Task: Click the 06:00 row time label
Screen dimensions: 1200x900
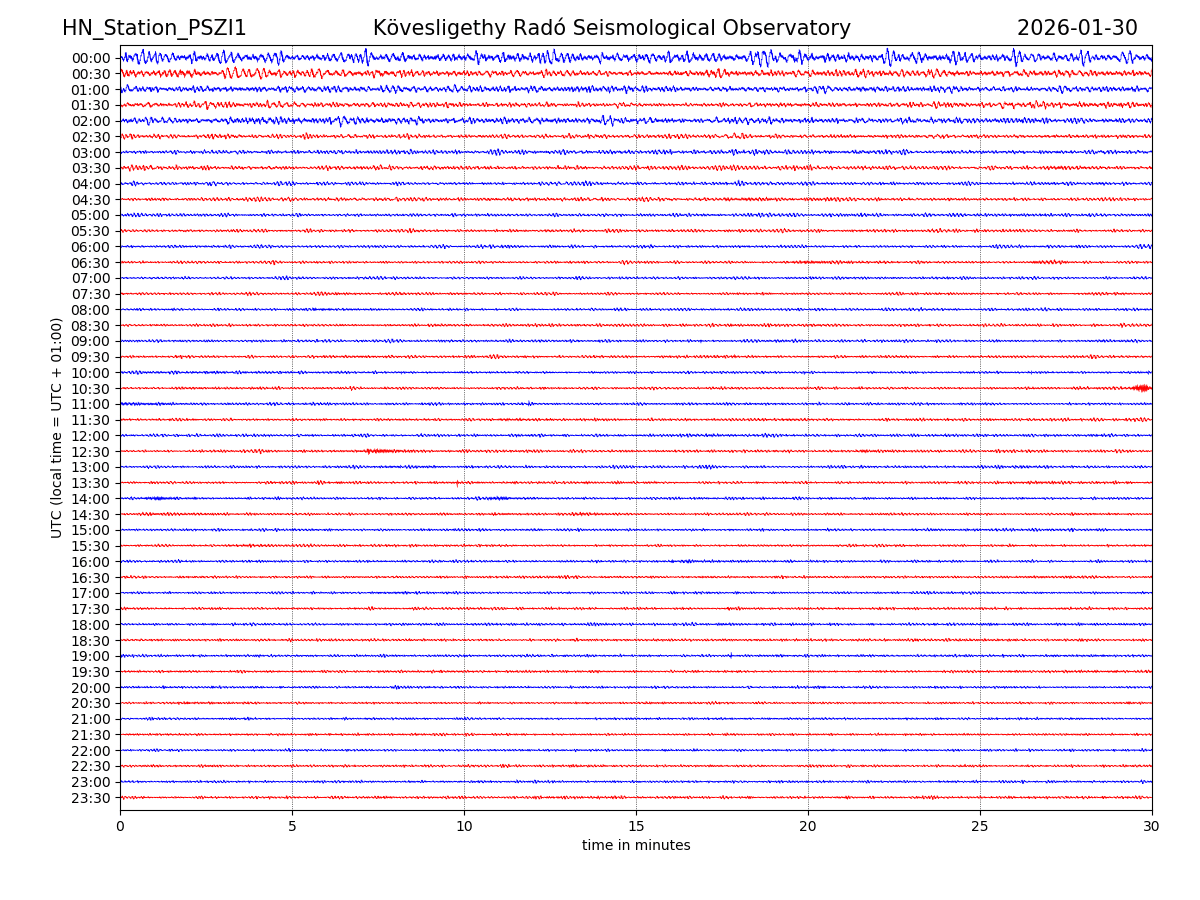Action: [90, 247]
